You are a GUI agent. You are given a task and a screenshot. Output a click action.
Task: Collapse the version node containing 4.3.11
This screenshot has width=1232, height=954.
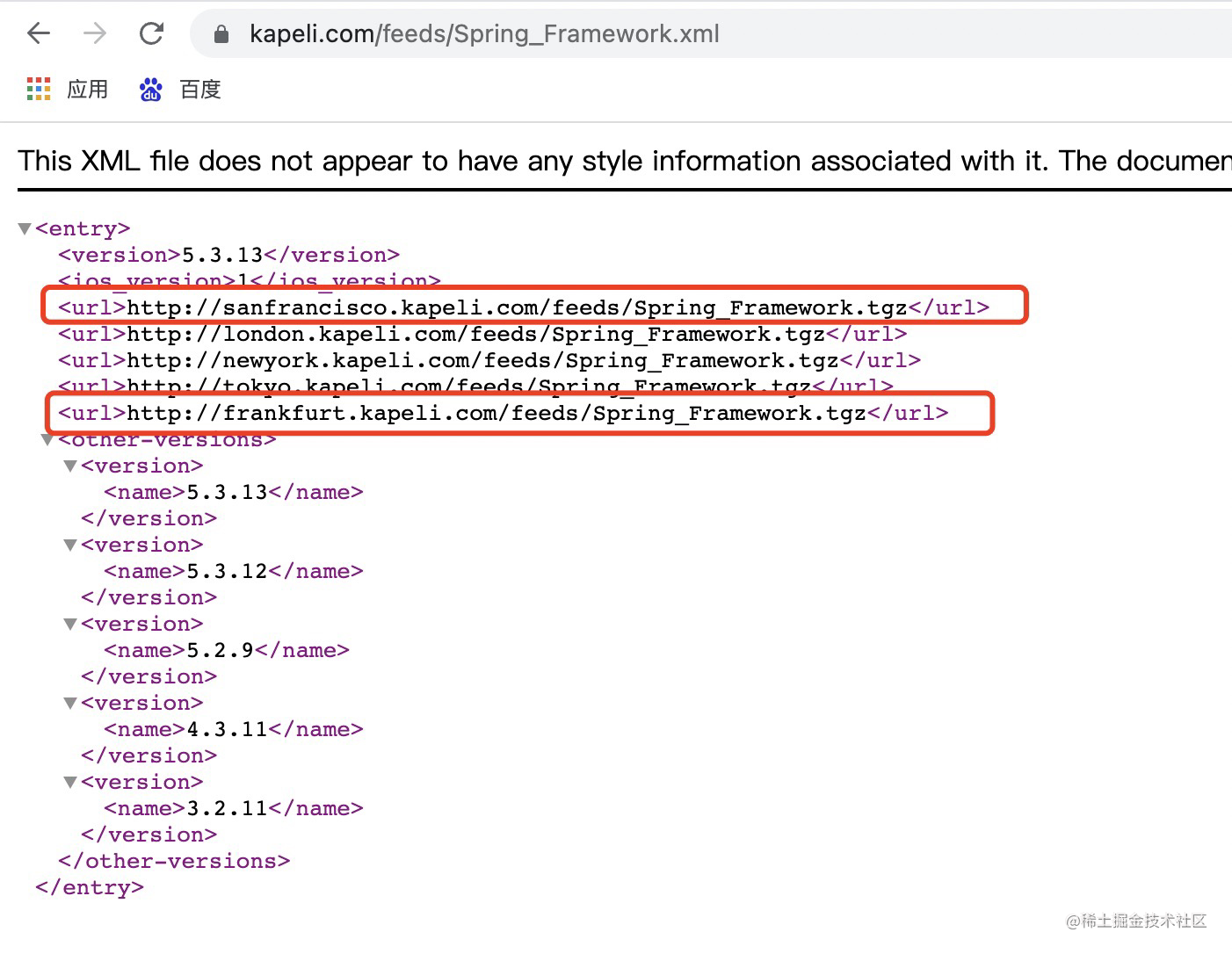[x=70, y=703]
